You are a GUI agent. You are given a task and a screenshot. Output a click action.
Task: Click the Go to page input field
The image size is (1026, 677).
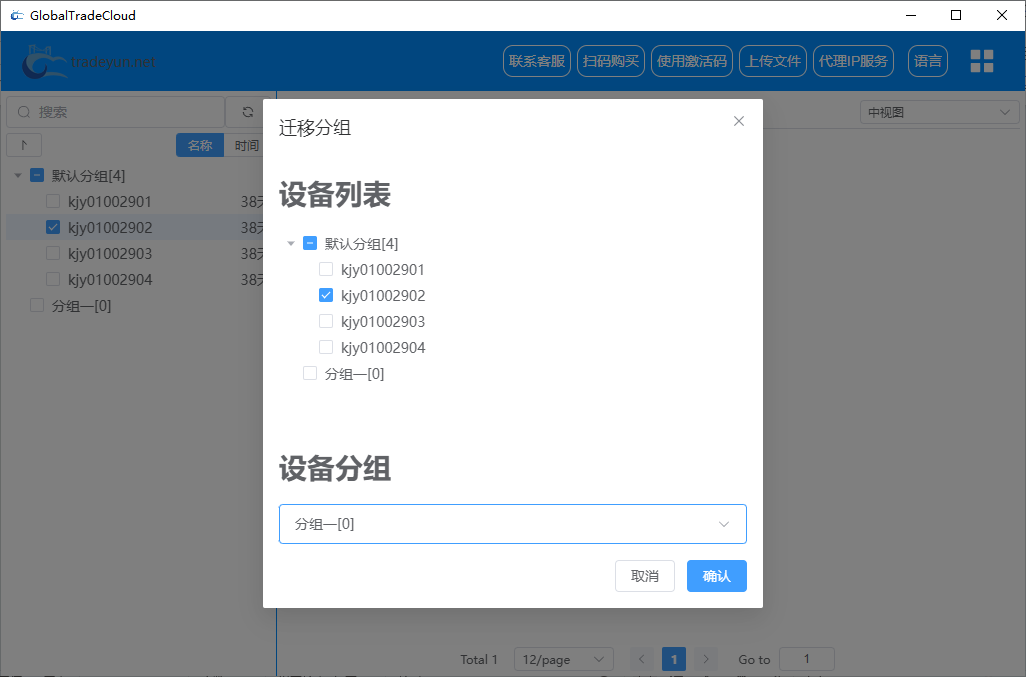coord(806,659)
